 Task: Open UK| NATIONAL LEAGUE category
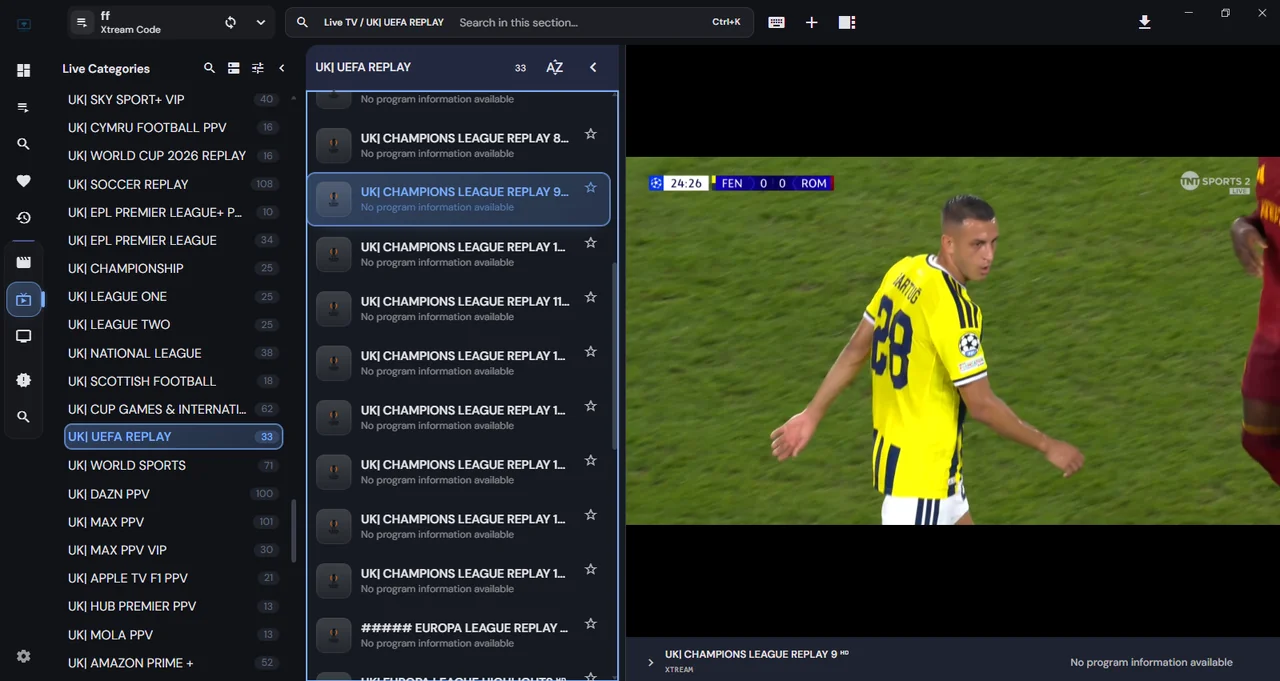coord(173,353)
